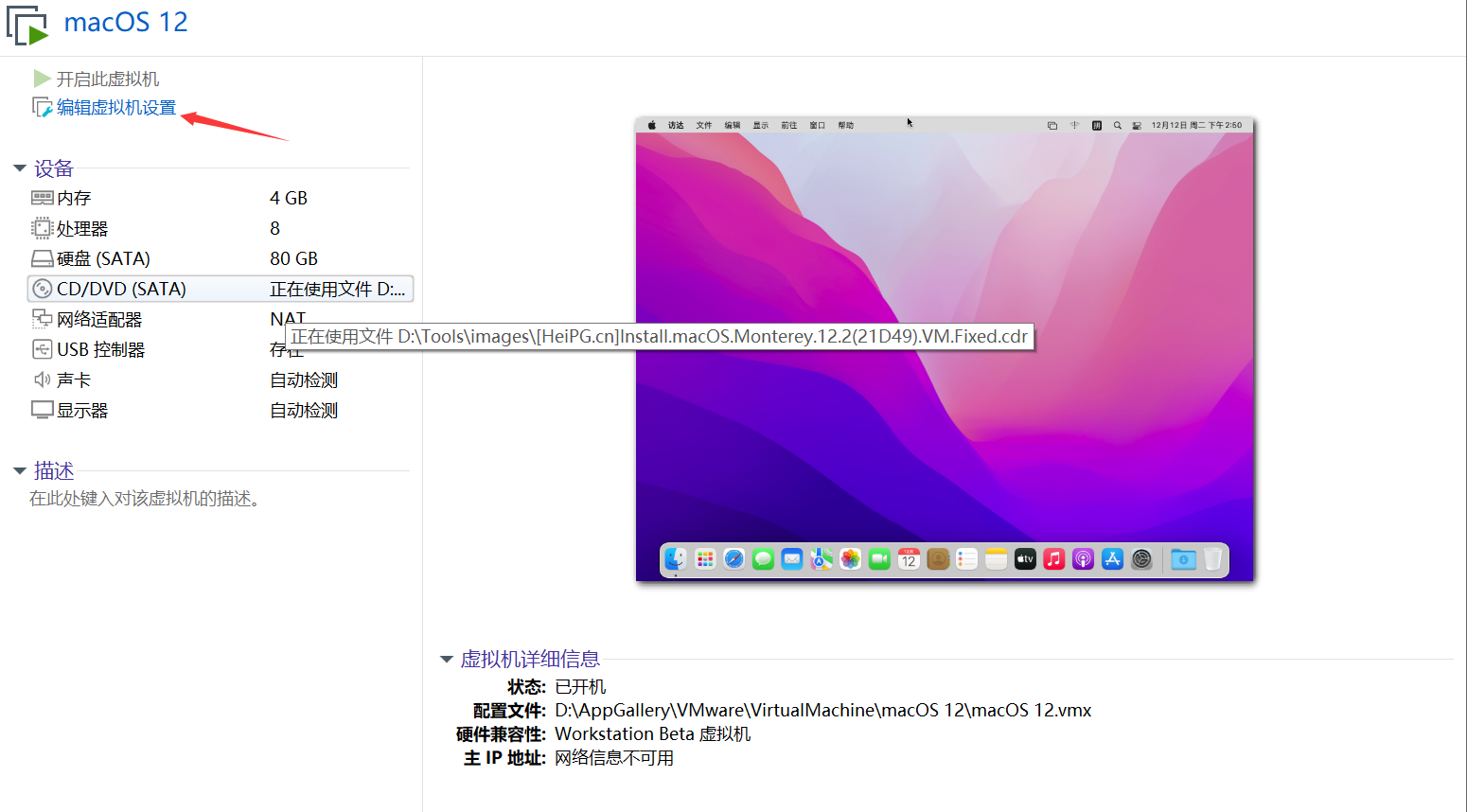Collapse the 描述 section

[21, 470]
